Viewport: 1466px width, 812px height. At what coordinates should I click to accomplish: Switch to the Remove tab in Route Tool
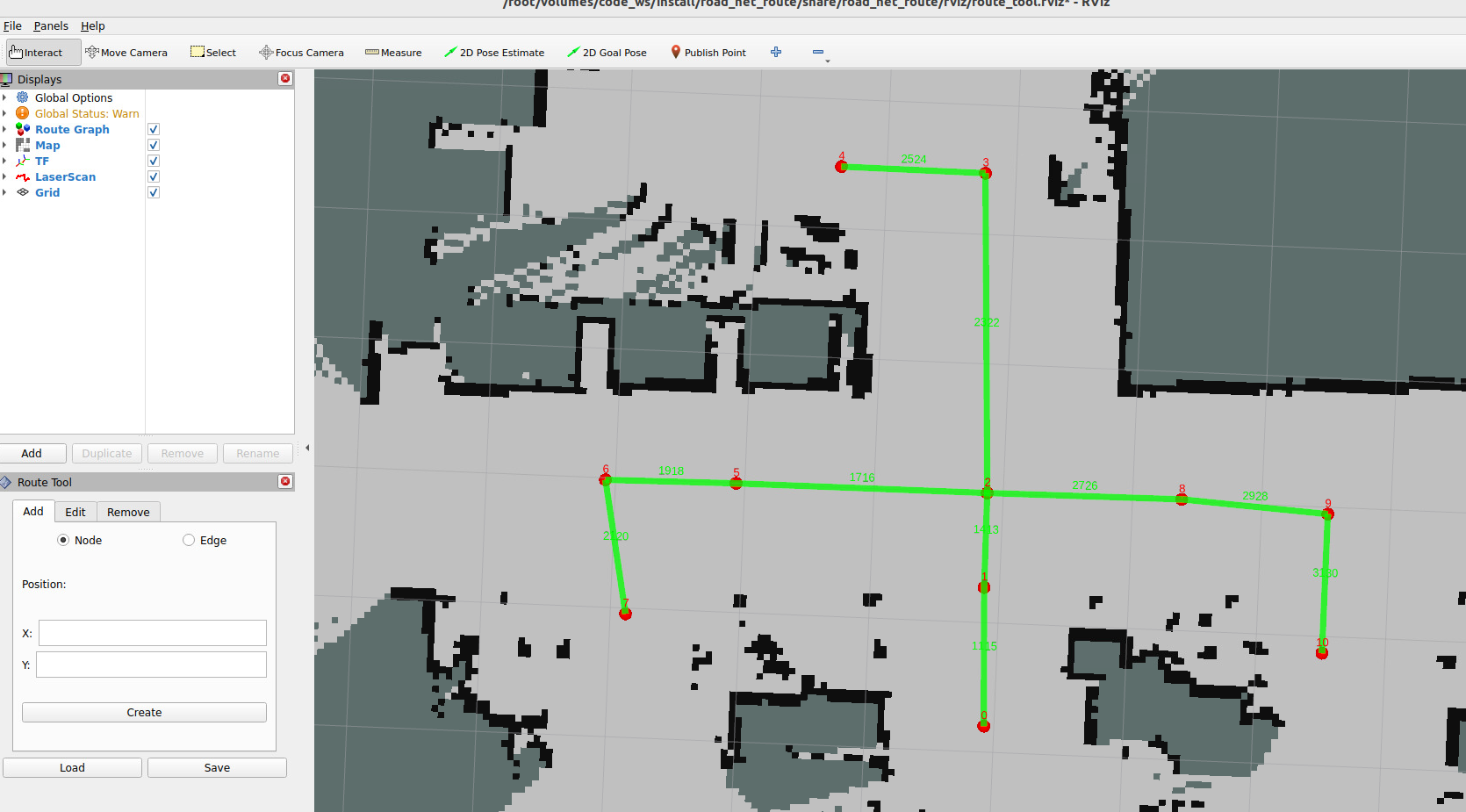click(128, 513)
